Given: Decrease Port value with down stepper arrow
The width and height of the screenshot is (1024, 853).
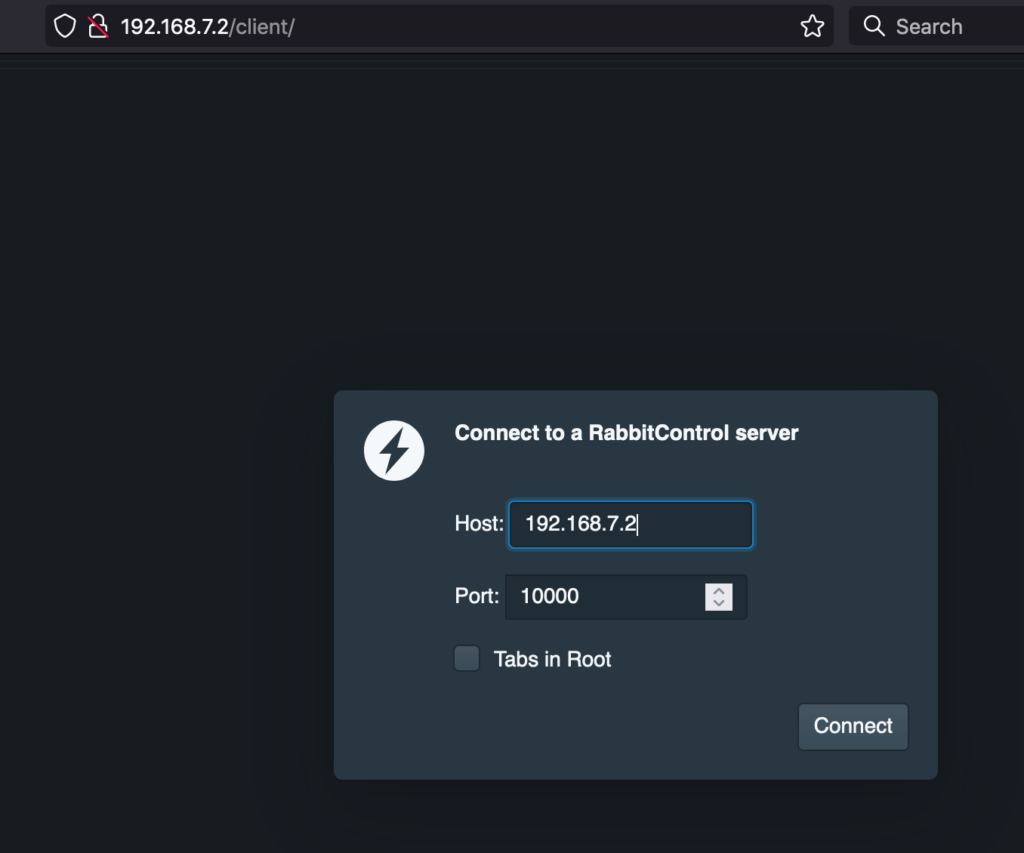Looking at the screenshot, I should (x=719, y=604).
